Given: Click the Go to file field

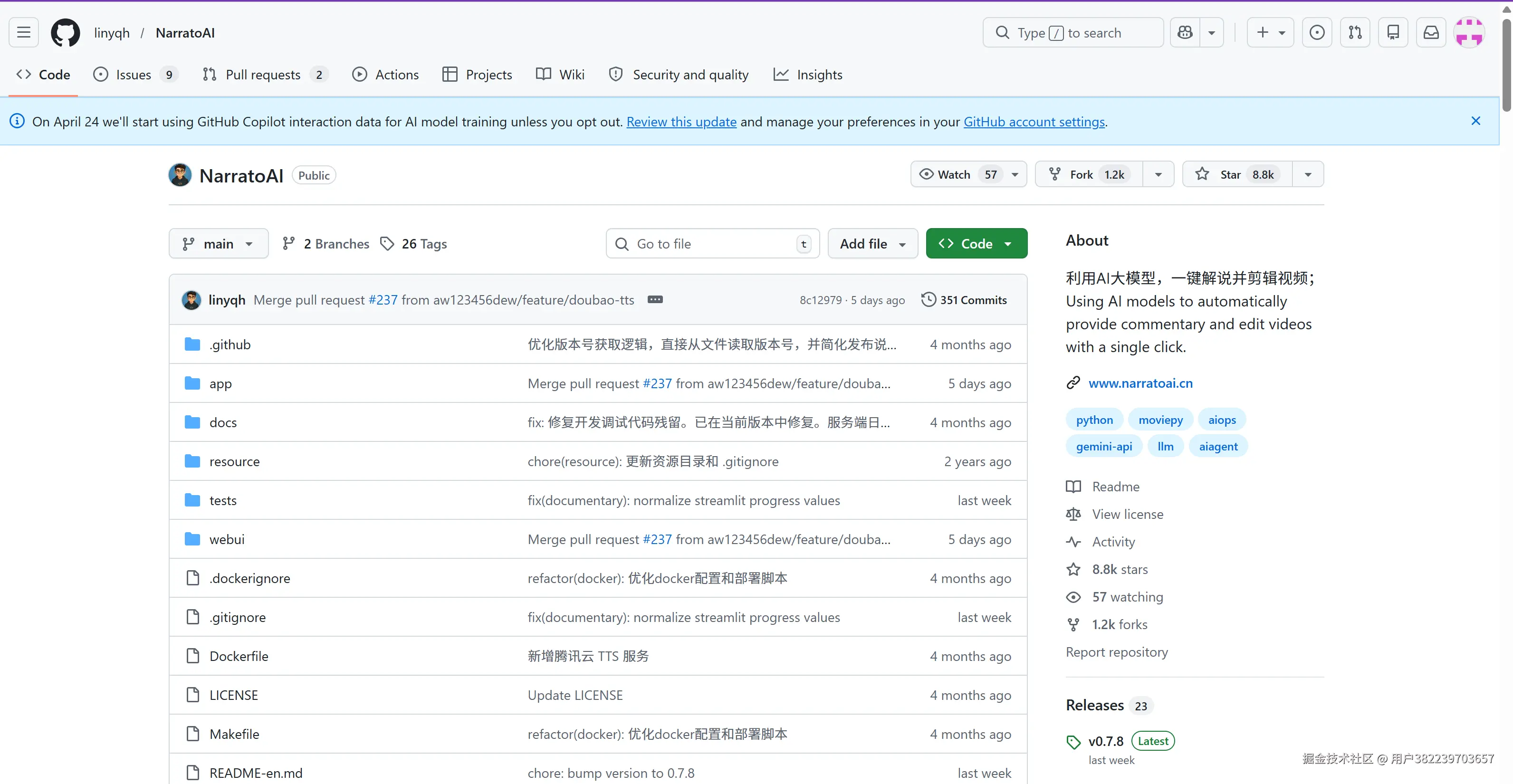Looking at the screenshot, I should (705, 244).
